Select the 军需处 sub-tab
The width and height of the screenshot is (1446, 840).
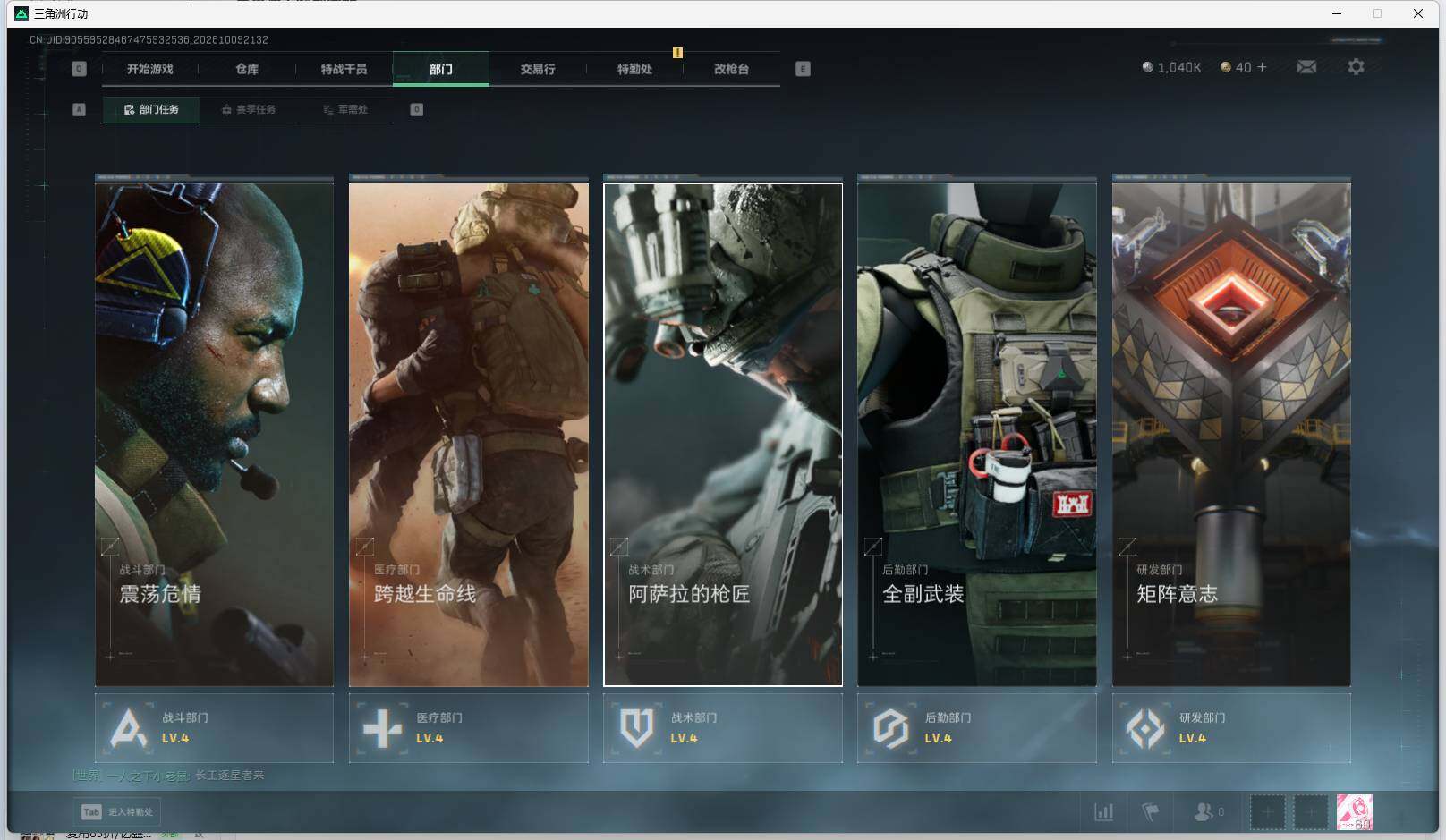345,109
